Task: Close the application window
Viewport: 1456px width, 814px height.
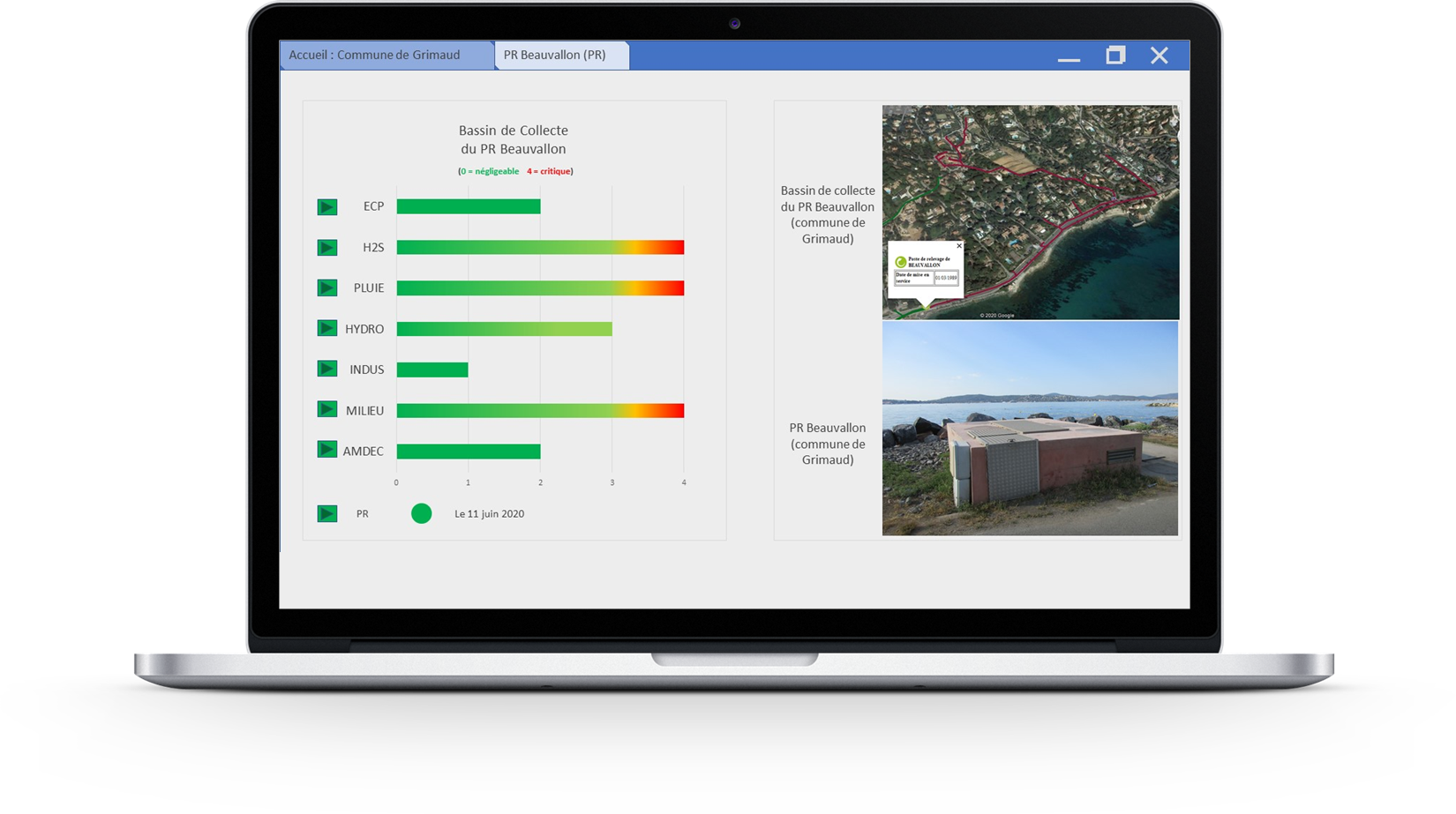Action: [x=1160, y=56]
